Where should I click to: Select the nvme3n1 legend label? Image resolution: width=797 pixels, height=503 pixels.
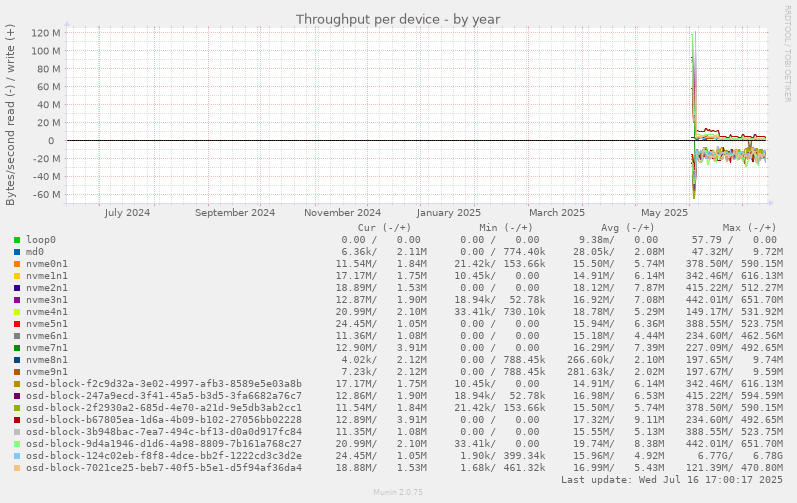tap(47, 300)
